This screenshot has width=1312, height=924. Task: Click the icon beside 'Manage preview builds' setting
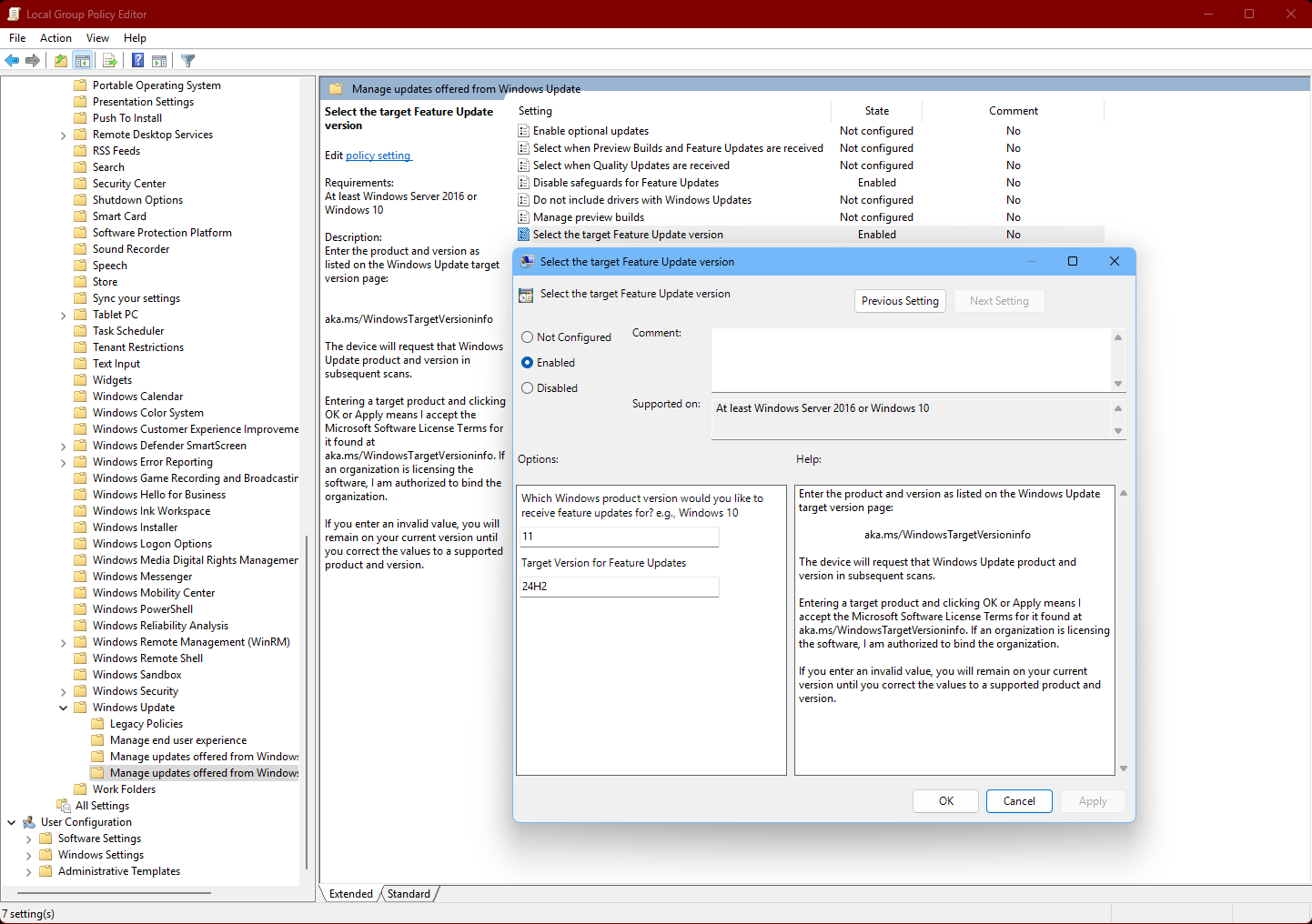[524, 217]
